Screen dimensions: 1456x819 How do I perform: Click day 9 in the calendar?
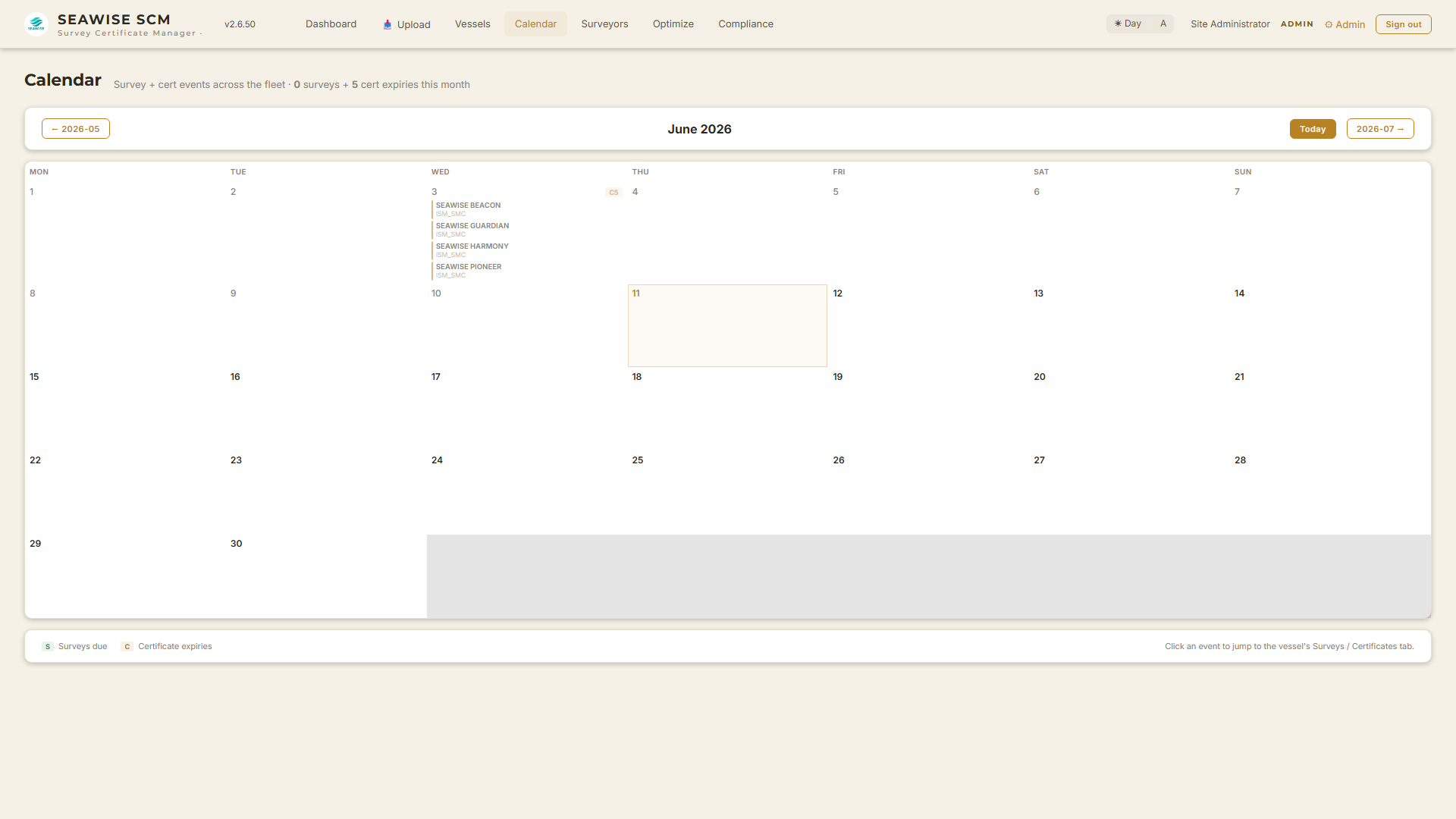click(326, 326)
